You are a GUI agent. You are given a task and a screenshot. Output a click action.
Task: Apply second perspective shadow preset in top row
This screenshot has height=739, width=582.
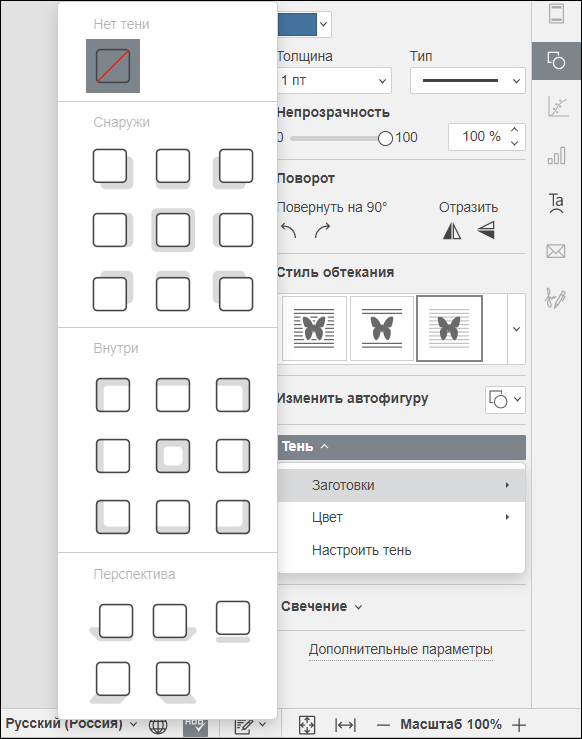(x=173, y=622)
